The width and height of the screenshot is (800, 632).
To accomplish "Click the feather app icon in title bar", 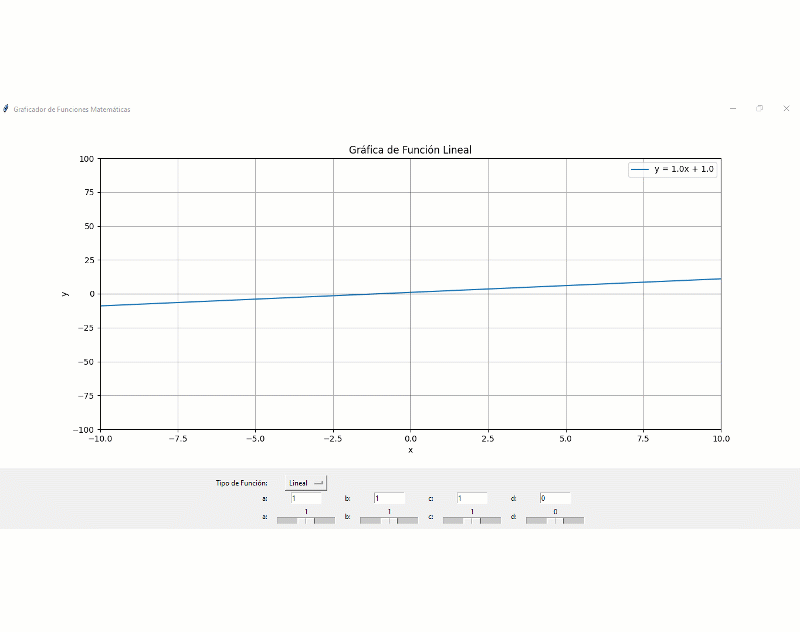I will pos(6,109).
